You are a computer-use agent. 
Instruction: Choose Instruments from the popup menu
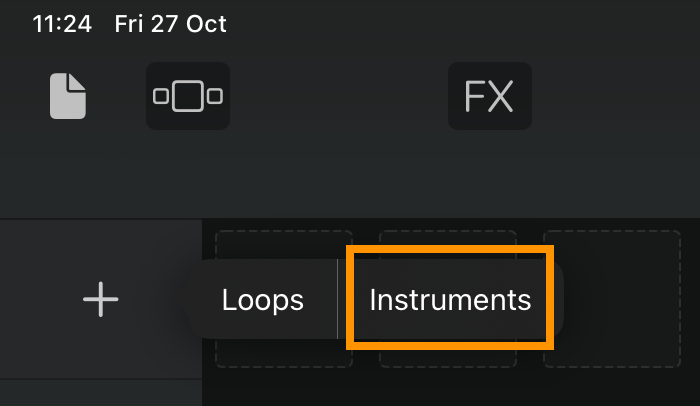[x=450, y=299]
